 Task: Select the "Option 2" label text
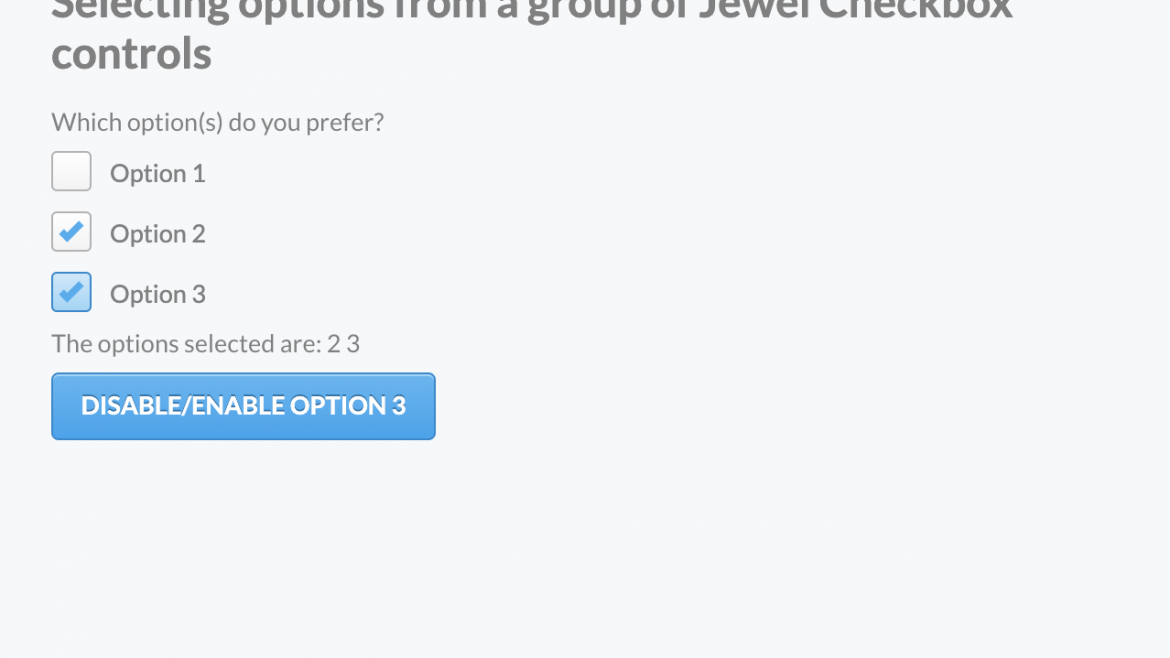click(157, 233)
